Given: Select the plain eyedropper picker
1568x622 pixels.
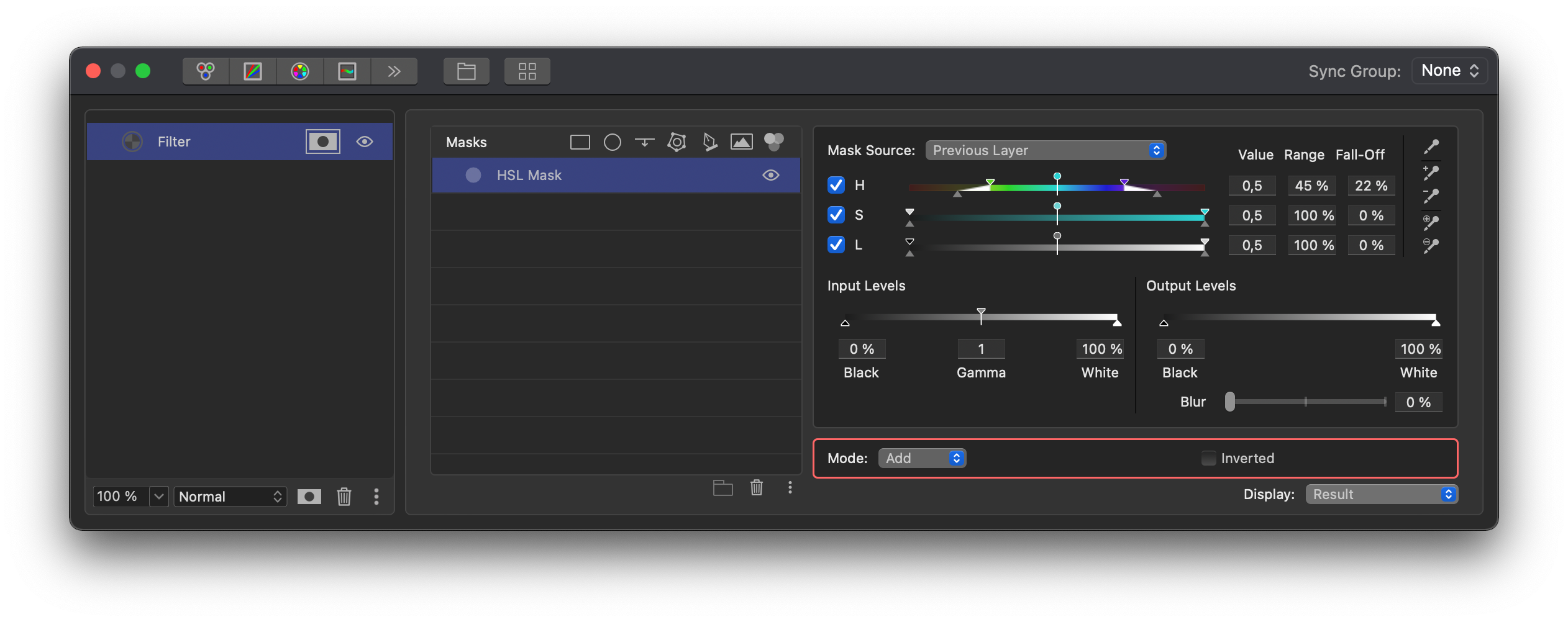Looking at the screenshot, I should (1431, 147).
